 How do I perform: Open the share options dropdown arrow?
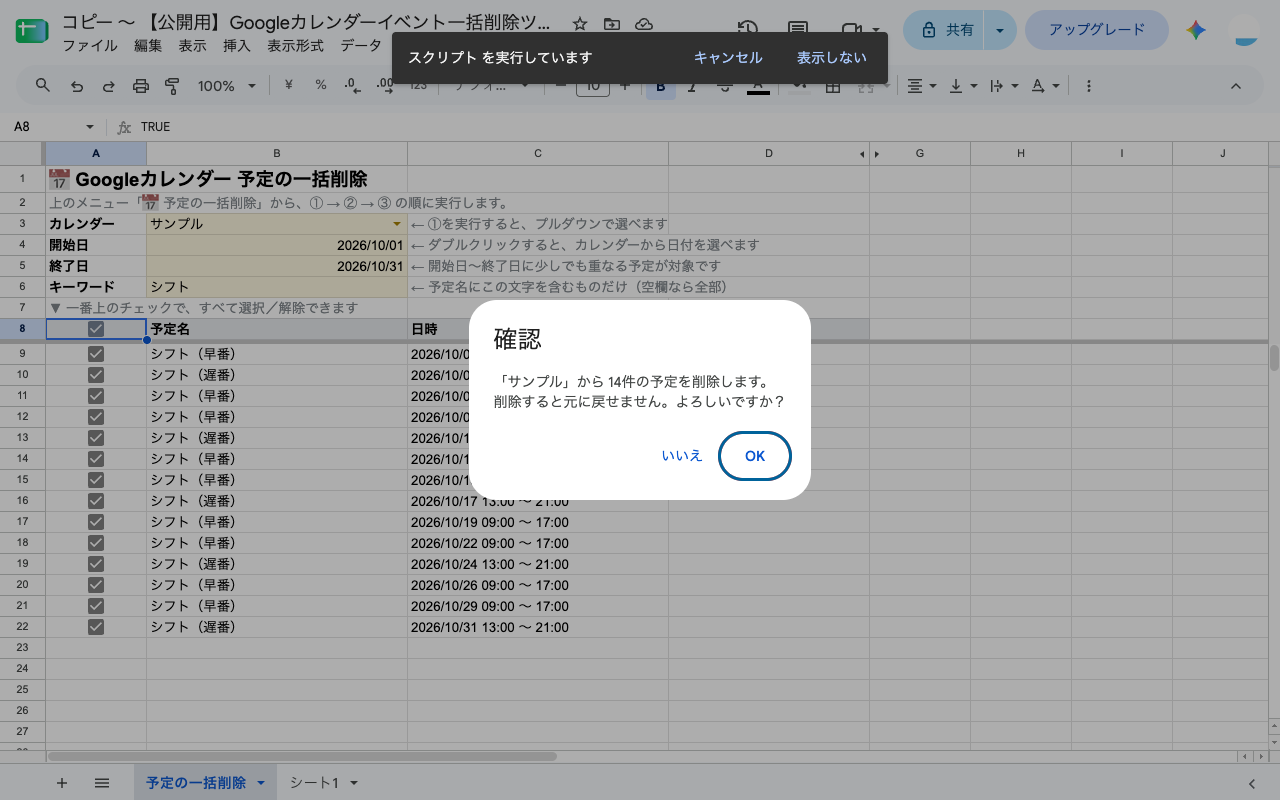coord(1000,30)
